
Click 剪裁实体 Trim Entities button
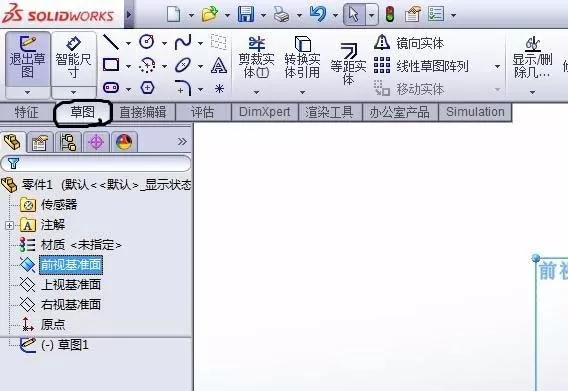[x=256, y=57]
